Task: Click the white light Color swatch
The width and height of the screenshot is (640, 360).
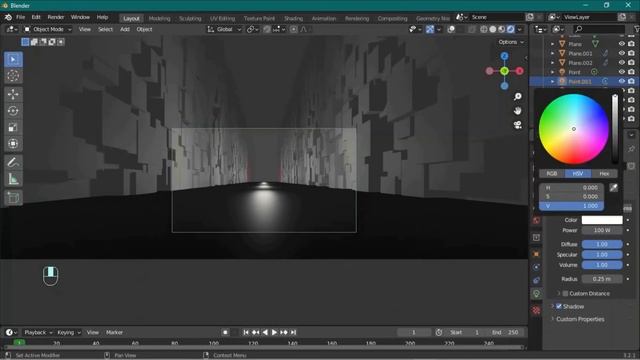Action: point(602,220)
